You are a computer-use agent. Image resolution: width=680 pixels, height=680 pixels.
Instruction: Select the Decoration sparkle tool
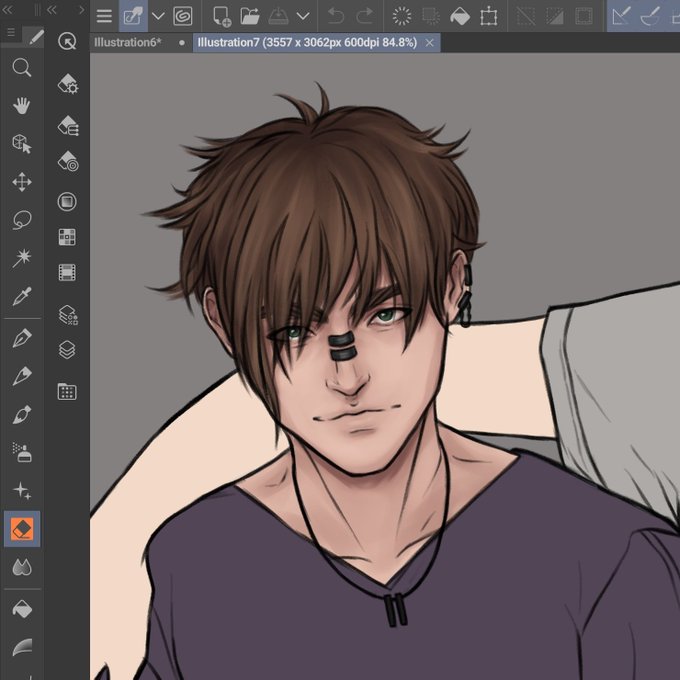click(x=22, y=490)
